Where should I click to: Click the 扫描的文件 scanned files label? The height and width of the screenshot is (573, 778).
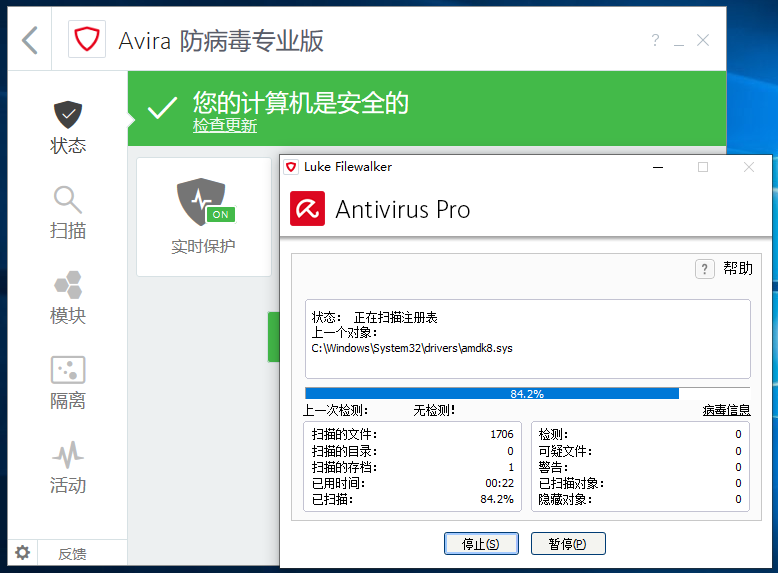point(344,434)
